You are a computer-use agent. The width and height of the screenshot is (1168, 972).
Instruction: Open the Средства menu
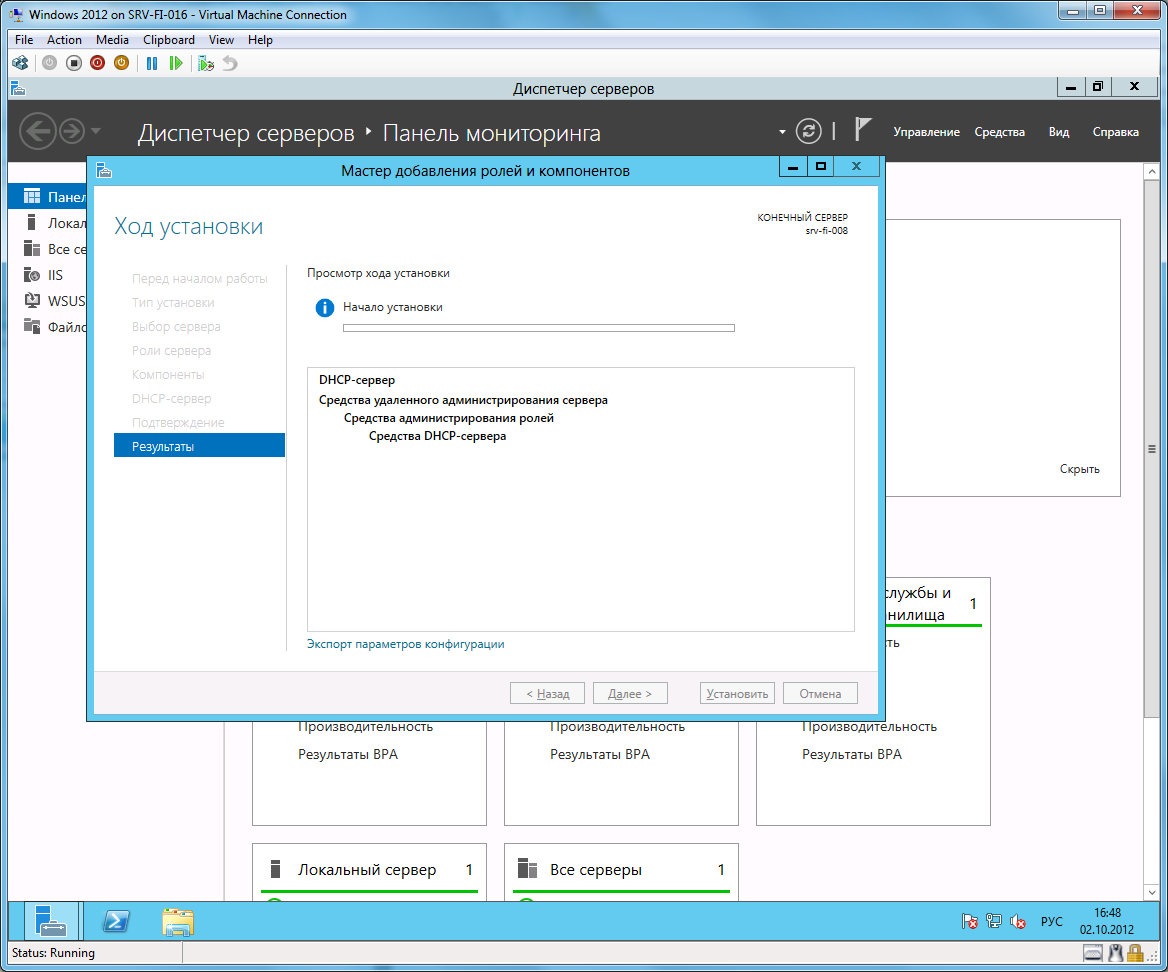[x=999, y=132]
